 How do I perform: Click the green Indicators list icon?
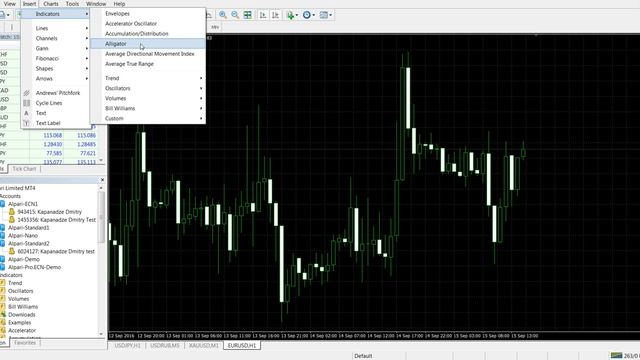coord(290,15)
